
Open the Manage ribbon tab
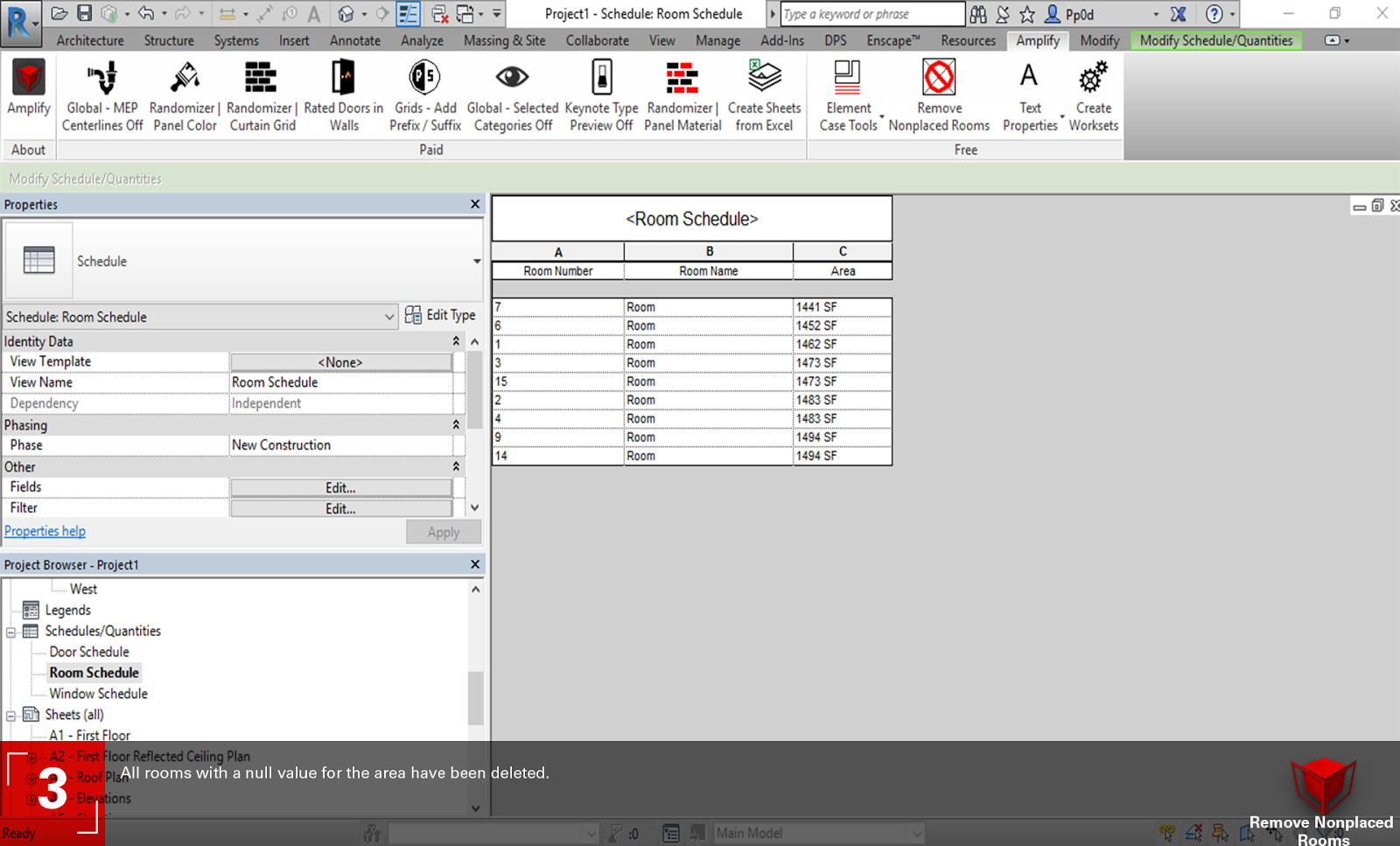coord(717,40)
